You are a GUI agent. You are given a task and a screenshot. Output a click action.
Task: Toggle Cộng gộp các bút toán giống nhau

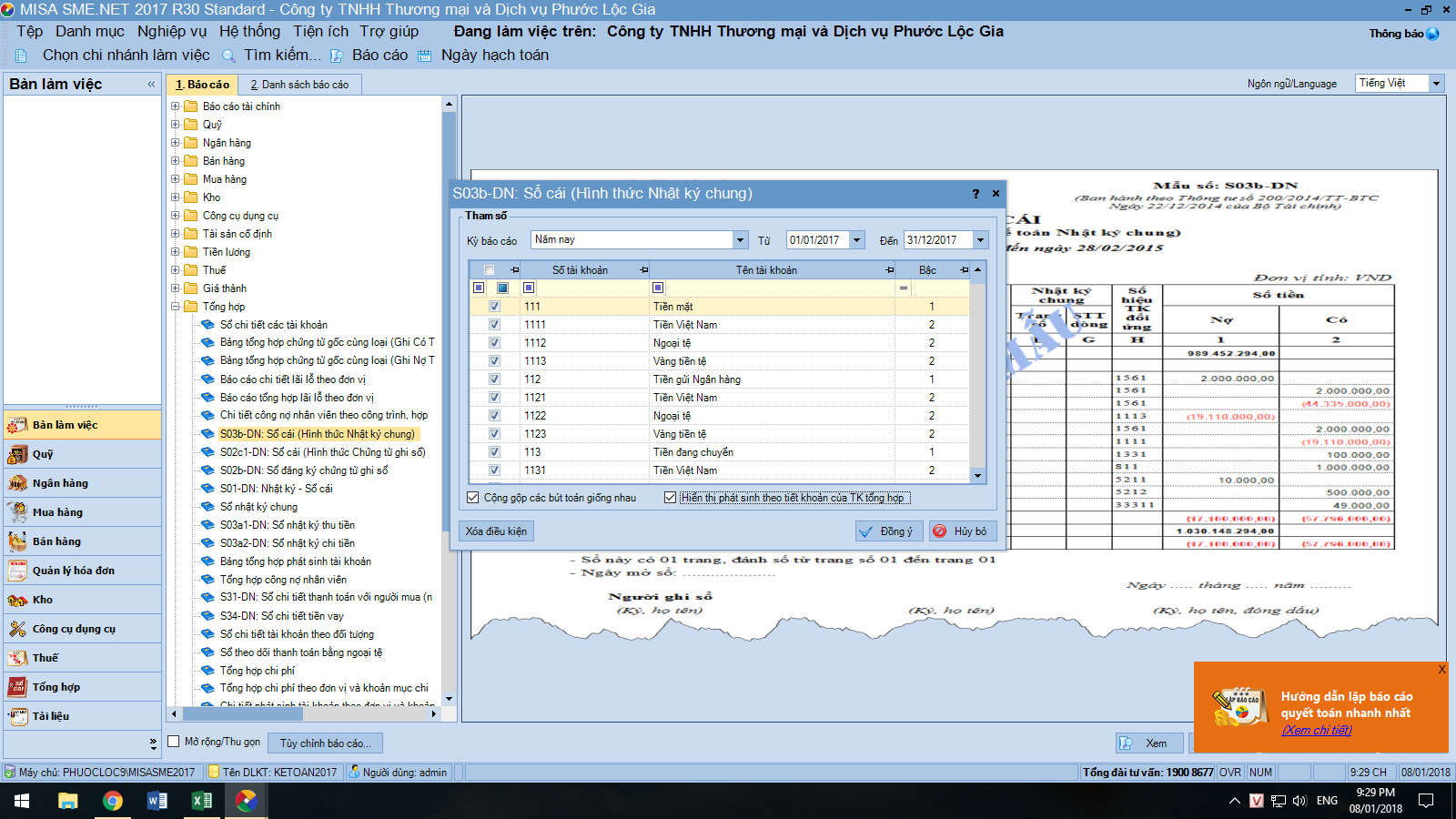pyautogui.click(x=473, y=498)
